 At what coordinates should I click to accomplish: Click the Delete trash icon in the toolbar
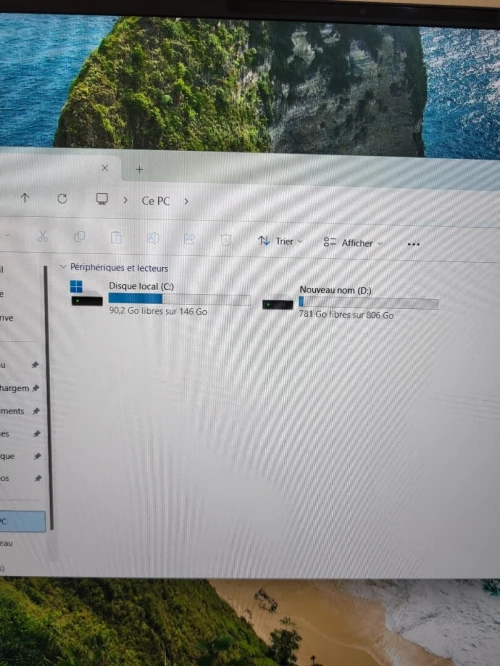click(x=226, y=240)
